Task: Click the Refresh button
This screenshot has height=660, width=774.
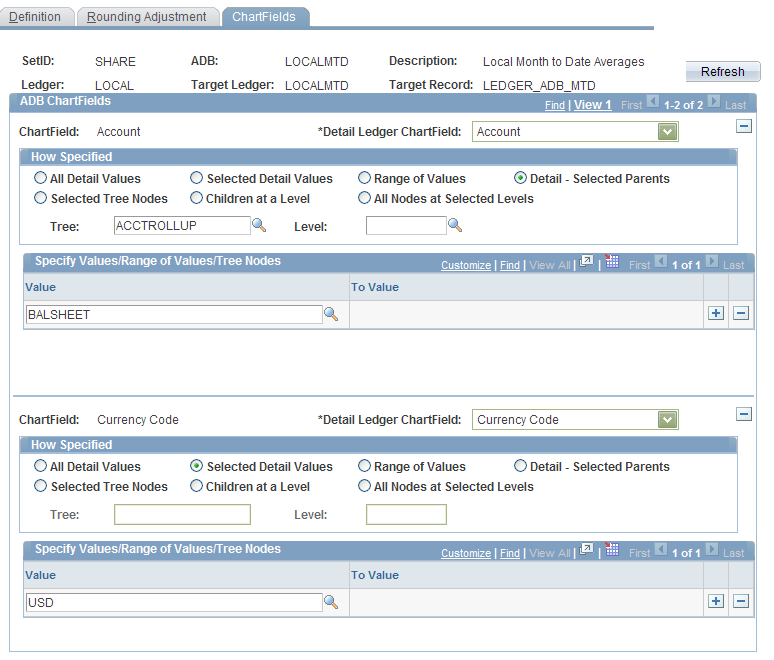Action: pyautogui.click(x=723, y=72)
